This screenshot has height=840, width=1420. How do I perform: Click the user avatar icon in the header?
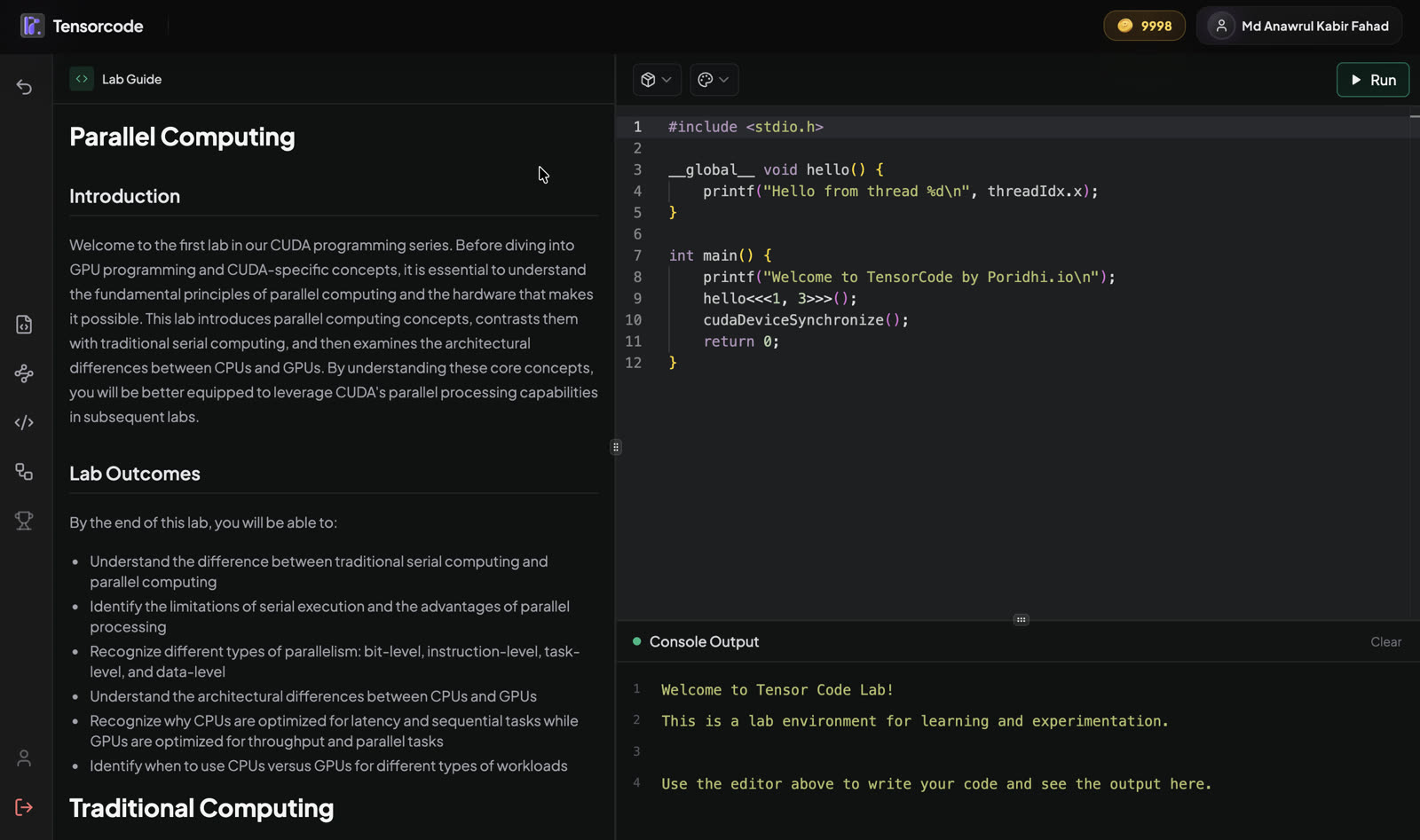[1221, 26]
